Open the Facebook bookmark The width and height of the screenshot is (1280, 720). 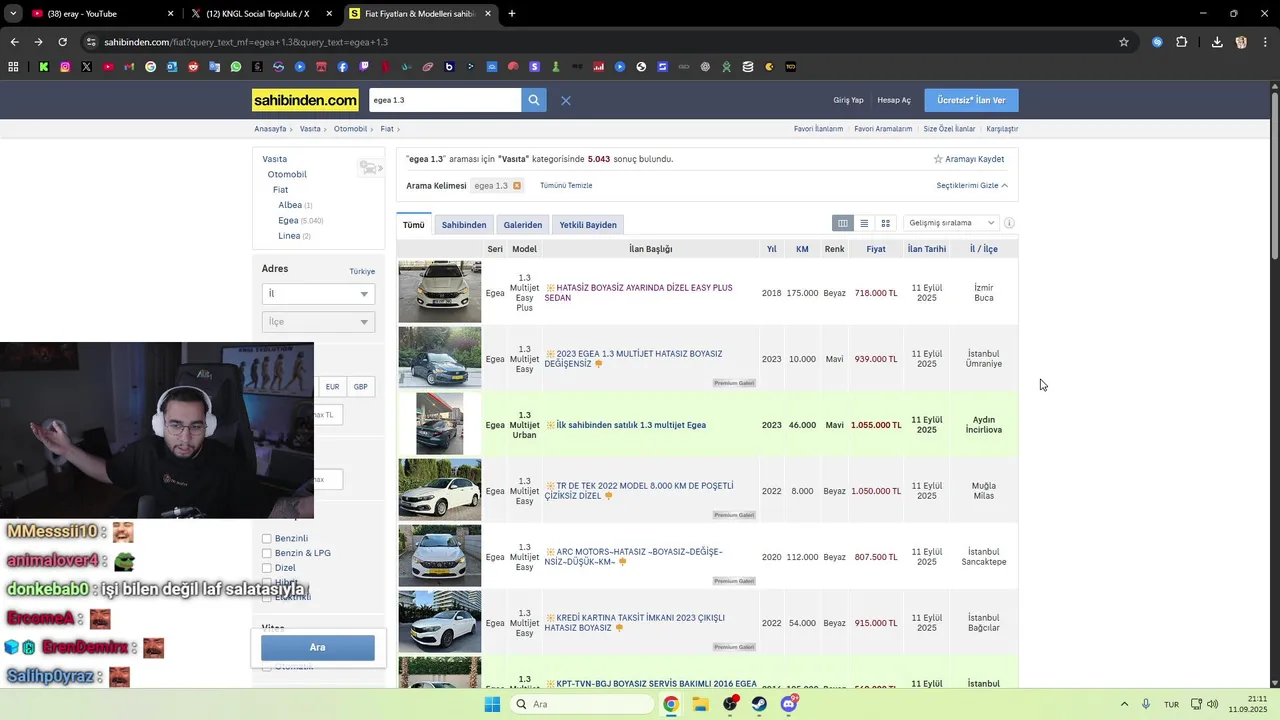point(343,67)
